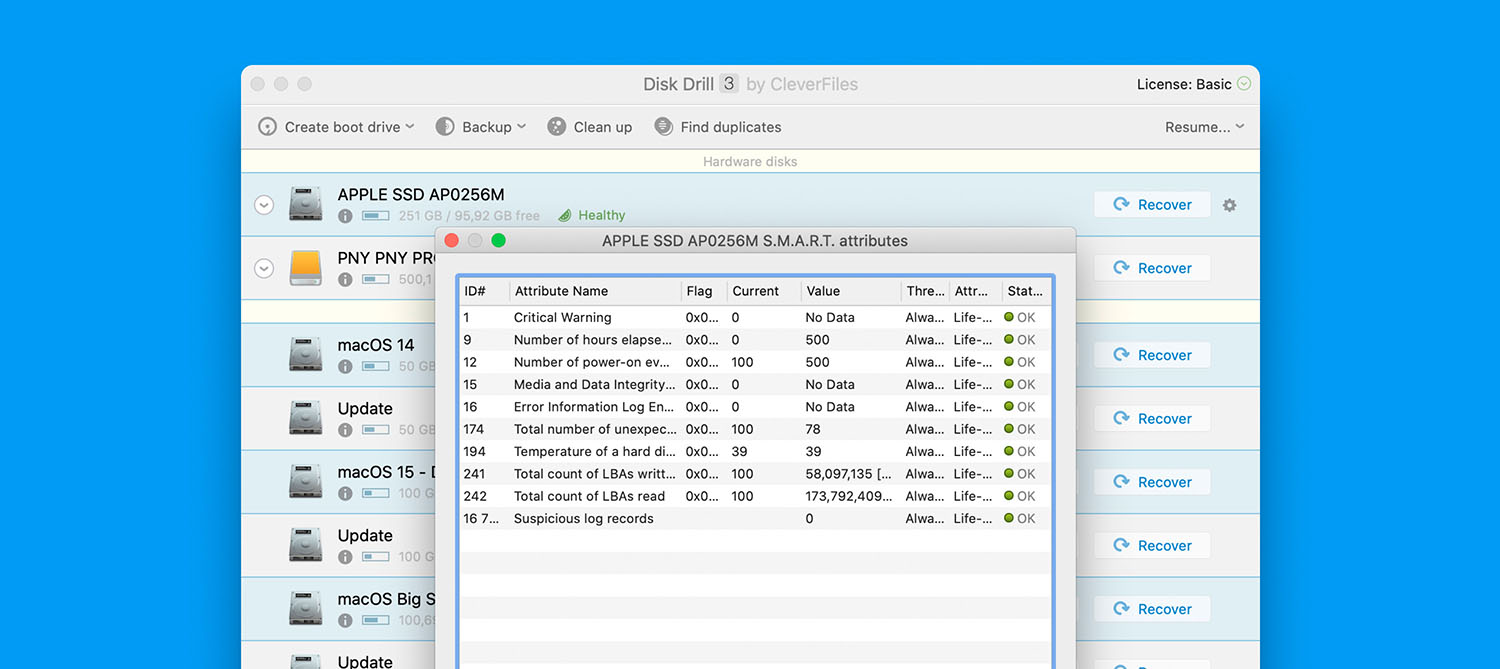The height and width of the screenshot is (669, 1500).
Task: Select Total count of LBAs written row
Action: [x=755, y=474]
